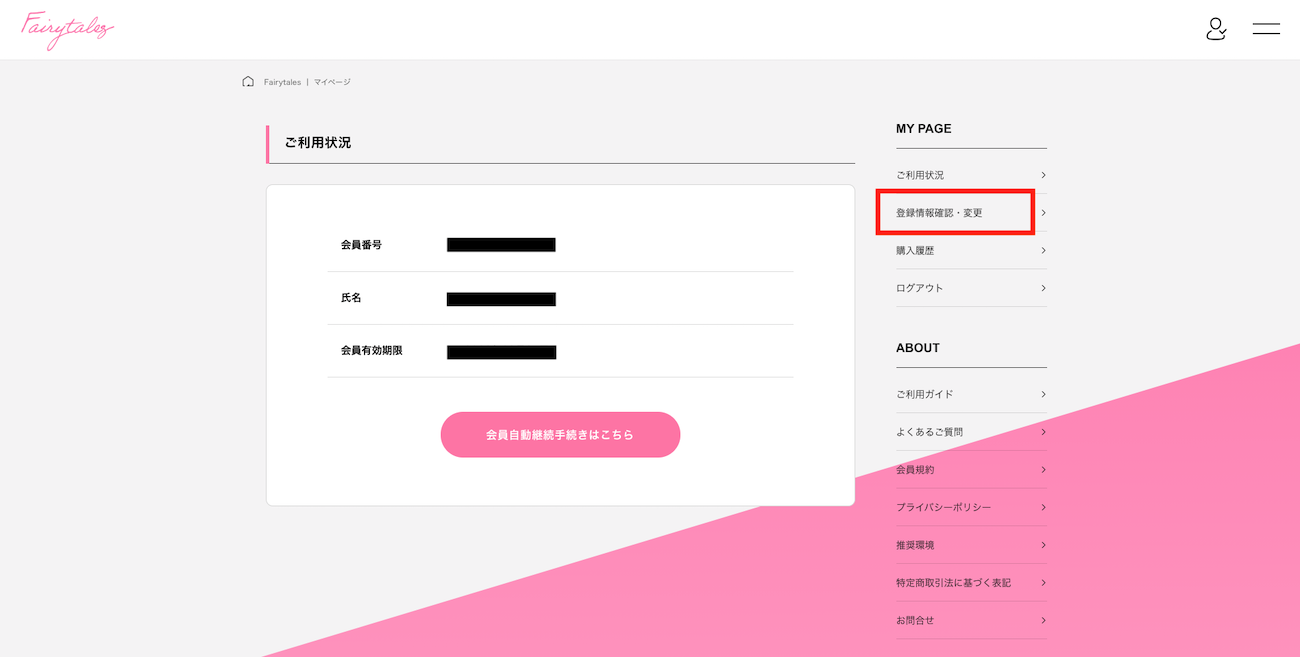Viewport: 1300px width, 657px height.
Task: Open プライバシーポリシー link
Action: (x=944, y=507)
